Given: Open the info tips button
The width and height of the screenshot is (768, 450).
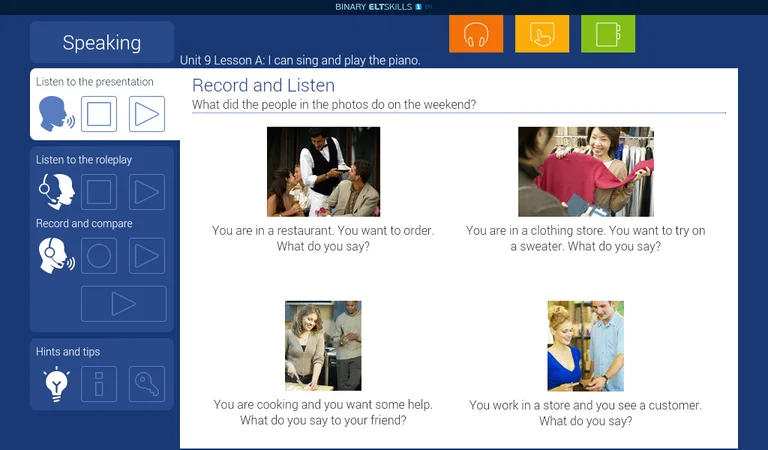Looking at the screenshot, I should (99, 384).
